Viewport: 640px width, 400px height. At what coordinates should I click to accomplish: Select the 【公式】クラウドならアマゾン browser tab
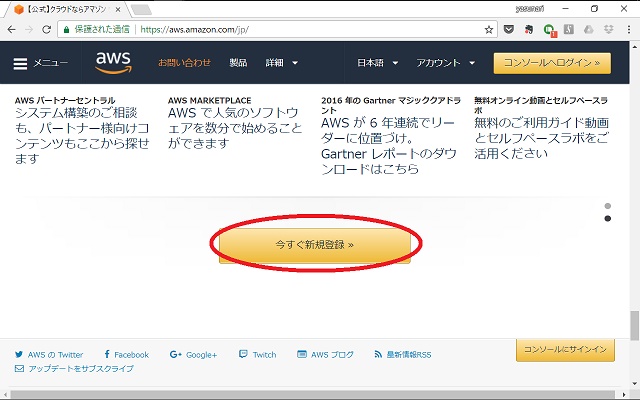[x=67, y=9]
